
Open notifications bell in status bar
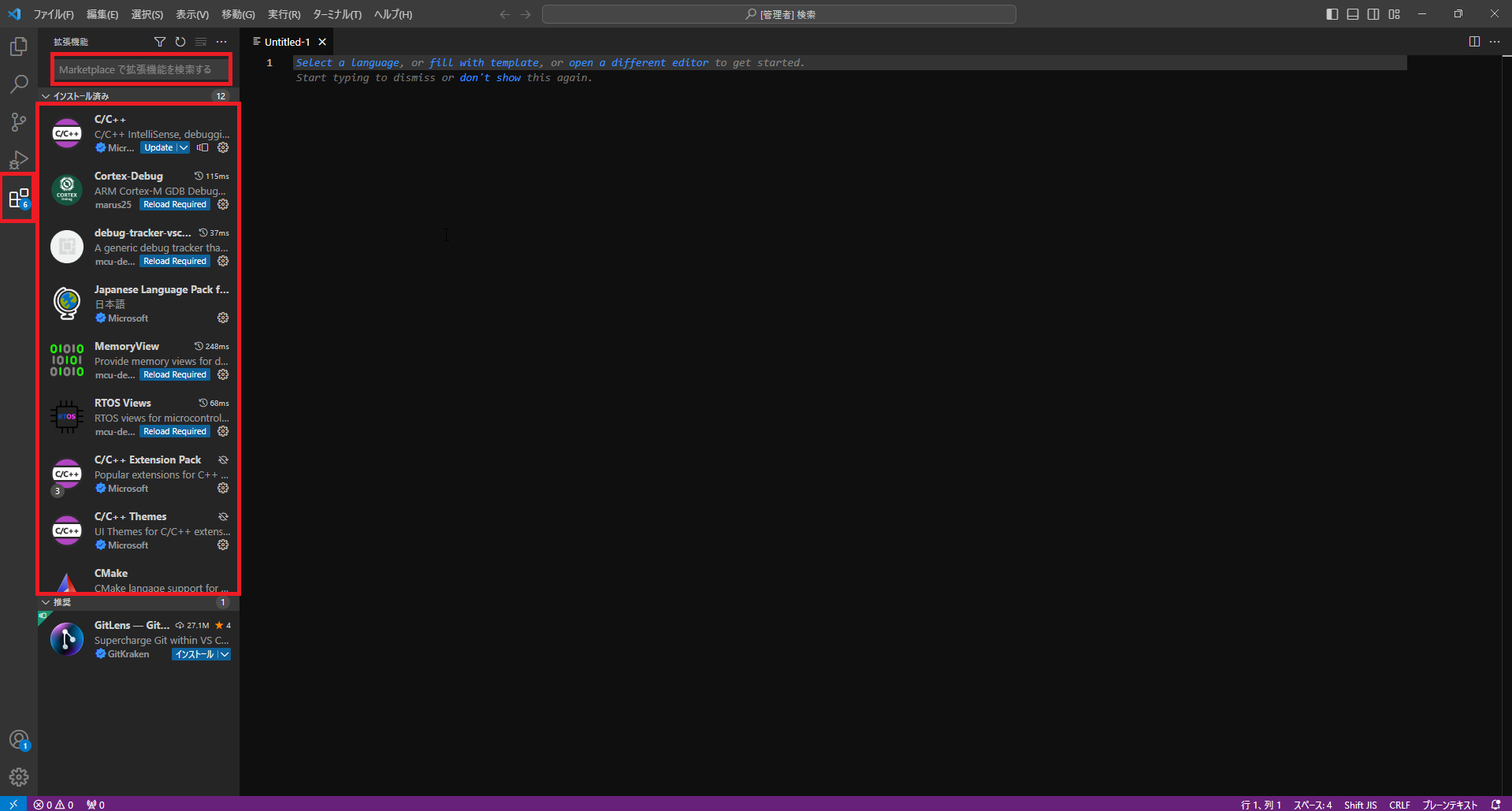click(x=1495, y=804)
